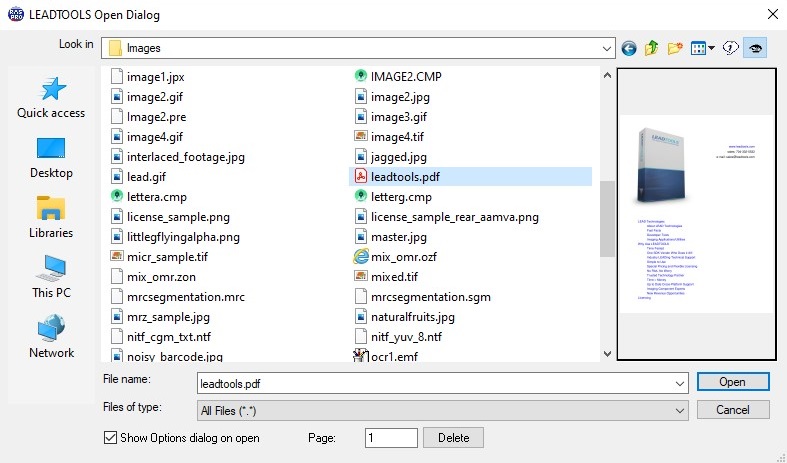Click the leadtools.pdf preview thumbnail
Screen dimensions: 787x463
click(697, 214)
